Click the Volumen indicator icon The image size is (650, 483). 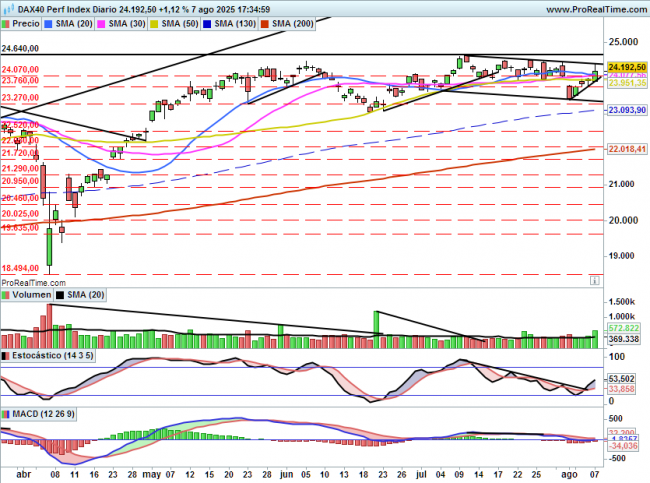[x=6, y=295]
